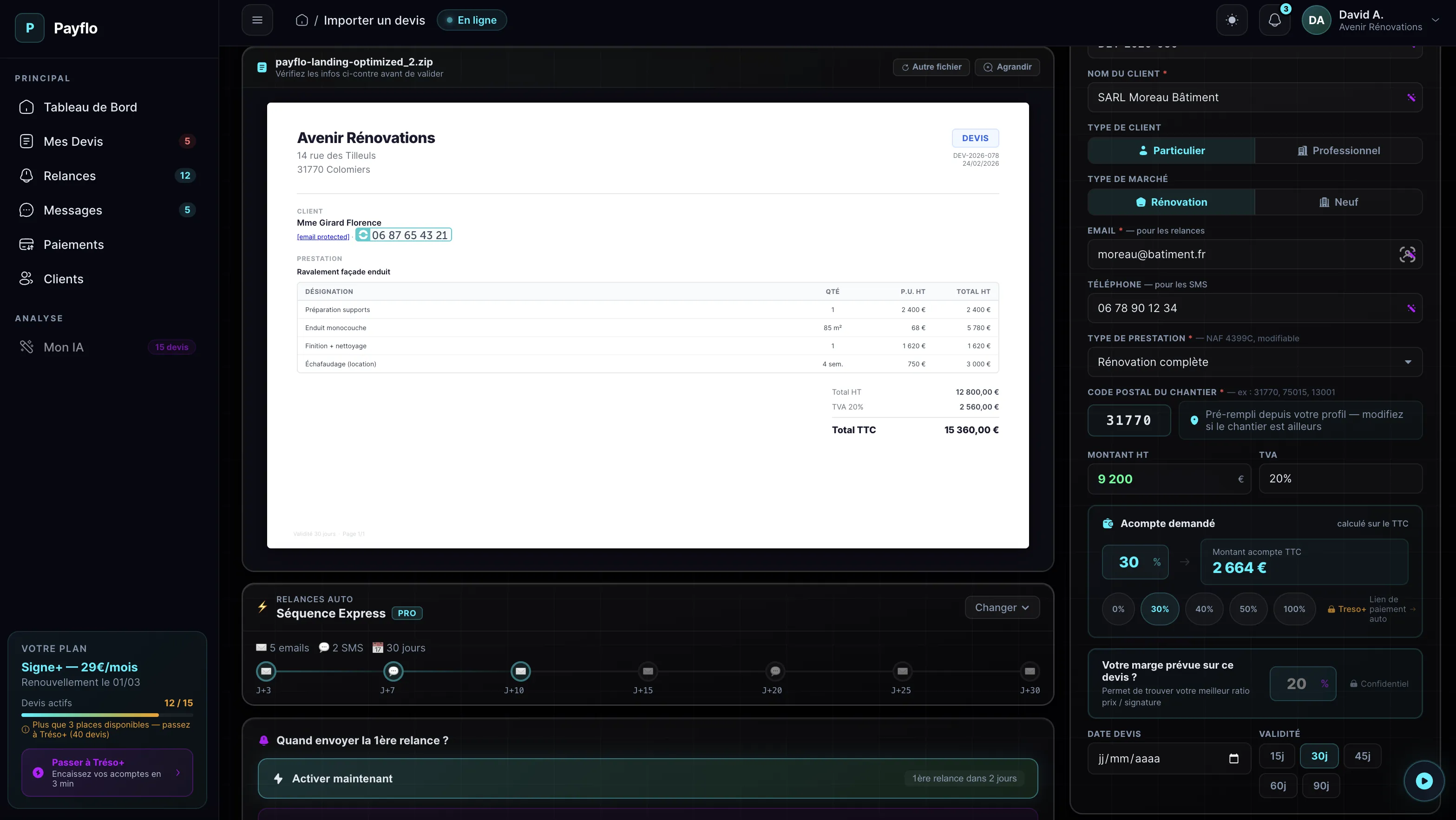
Task: Open notifications bell icon
Action: coord(1274,20)
